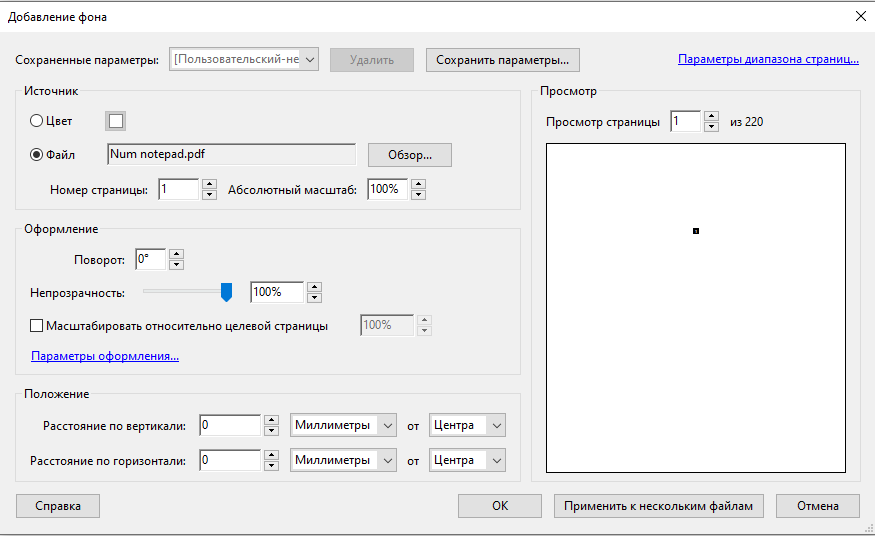Click the Отмена button
The image size is (875, 536).
point(818,506)
